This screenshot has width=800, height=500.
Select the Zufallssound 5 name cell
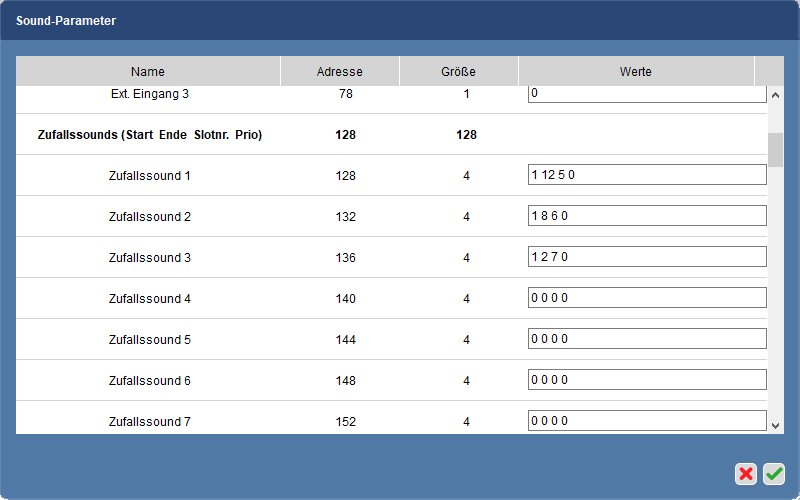(149, 339)
